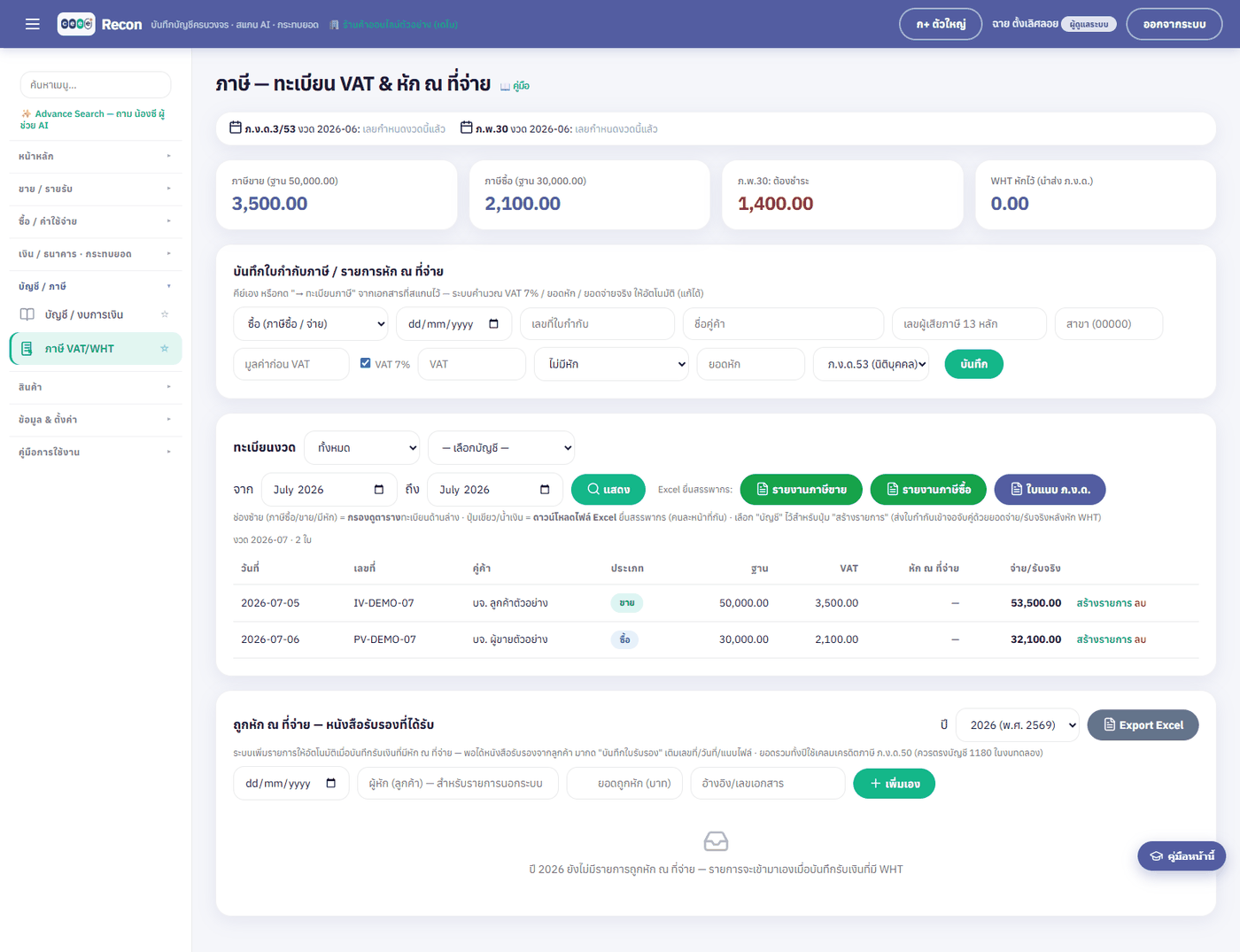This screenshot has height=952, width=1240.
Task: Focus the ค้นหาเมนู sidebar search field
Action: (x=96, y=85)
